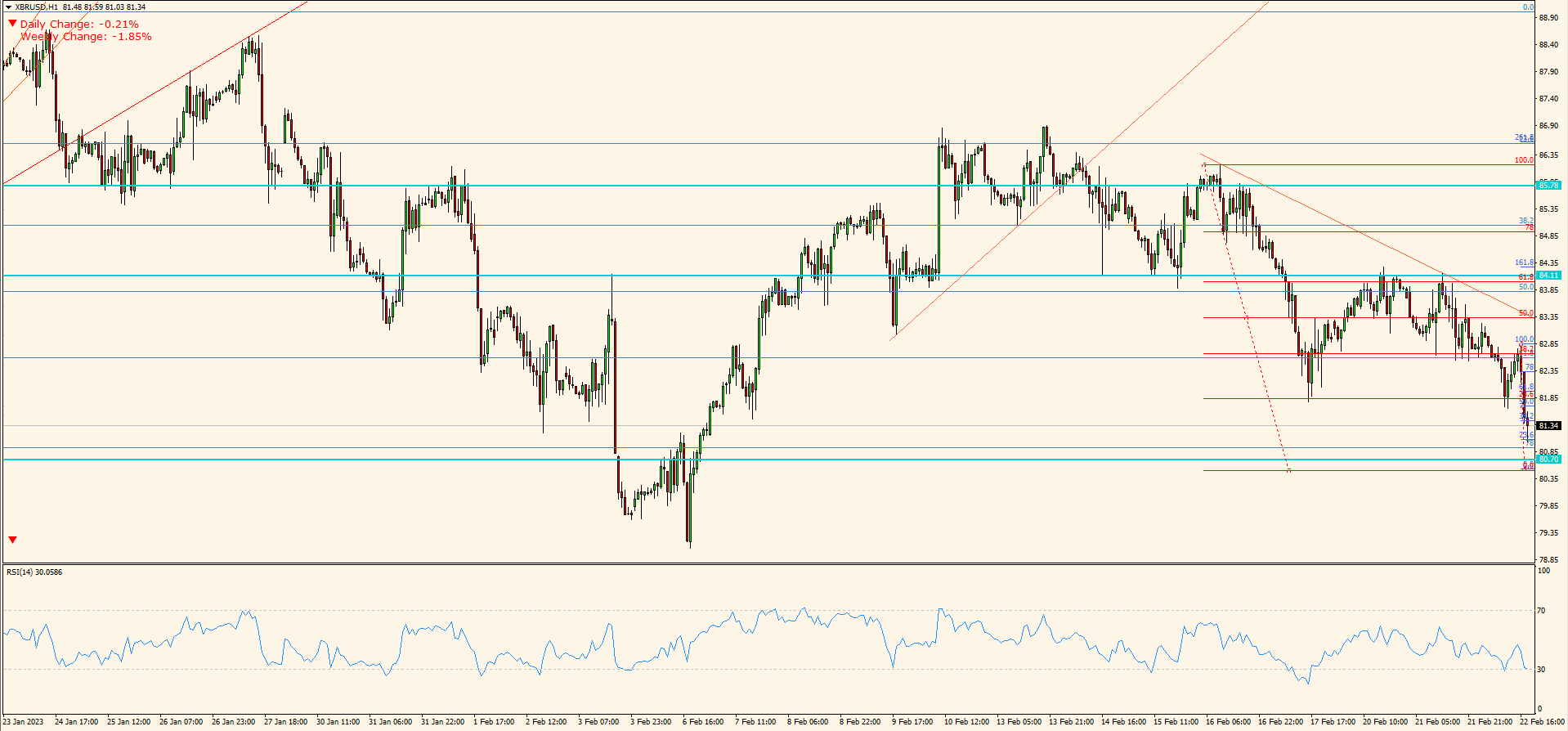Click the RSI scale value 100
Image resolution: width=1568 pixels, height=731 pixels.
[1543, 571]
